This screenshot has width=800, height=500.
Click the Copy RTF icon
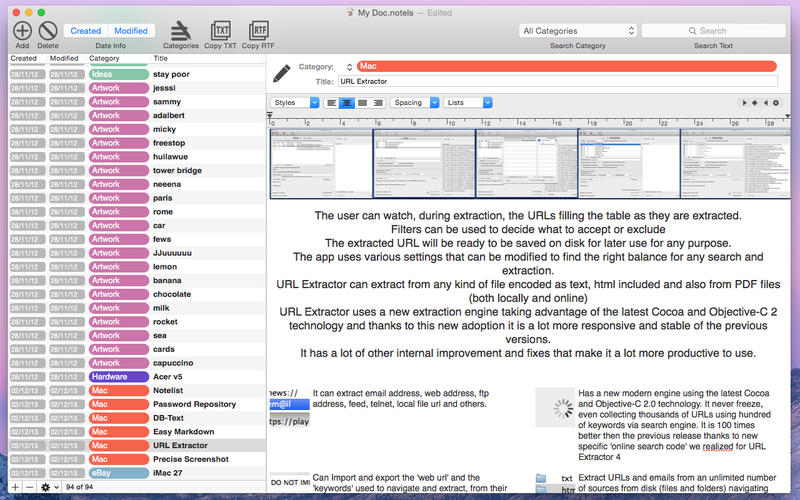tap(258, 31)
